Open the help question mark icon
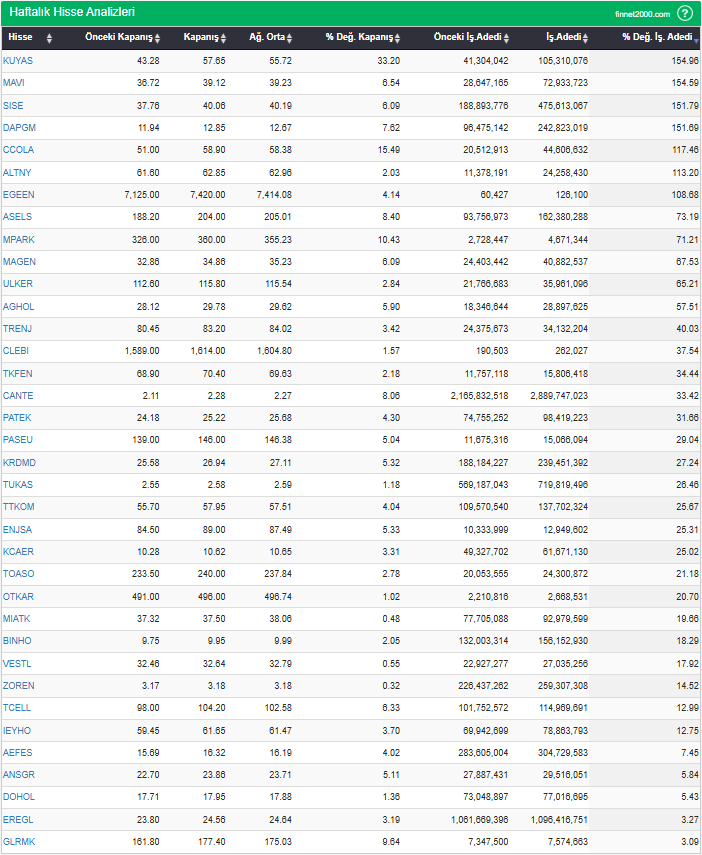 685,13
